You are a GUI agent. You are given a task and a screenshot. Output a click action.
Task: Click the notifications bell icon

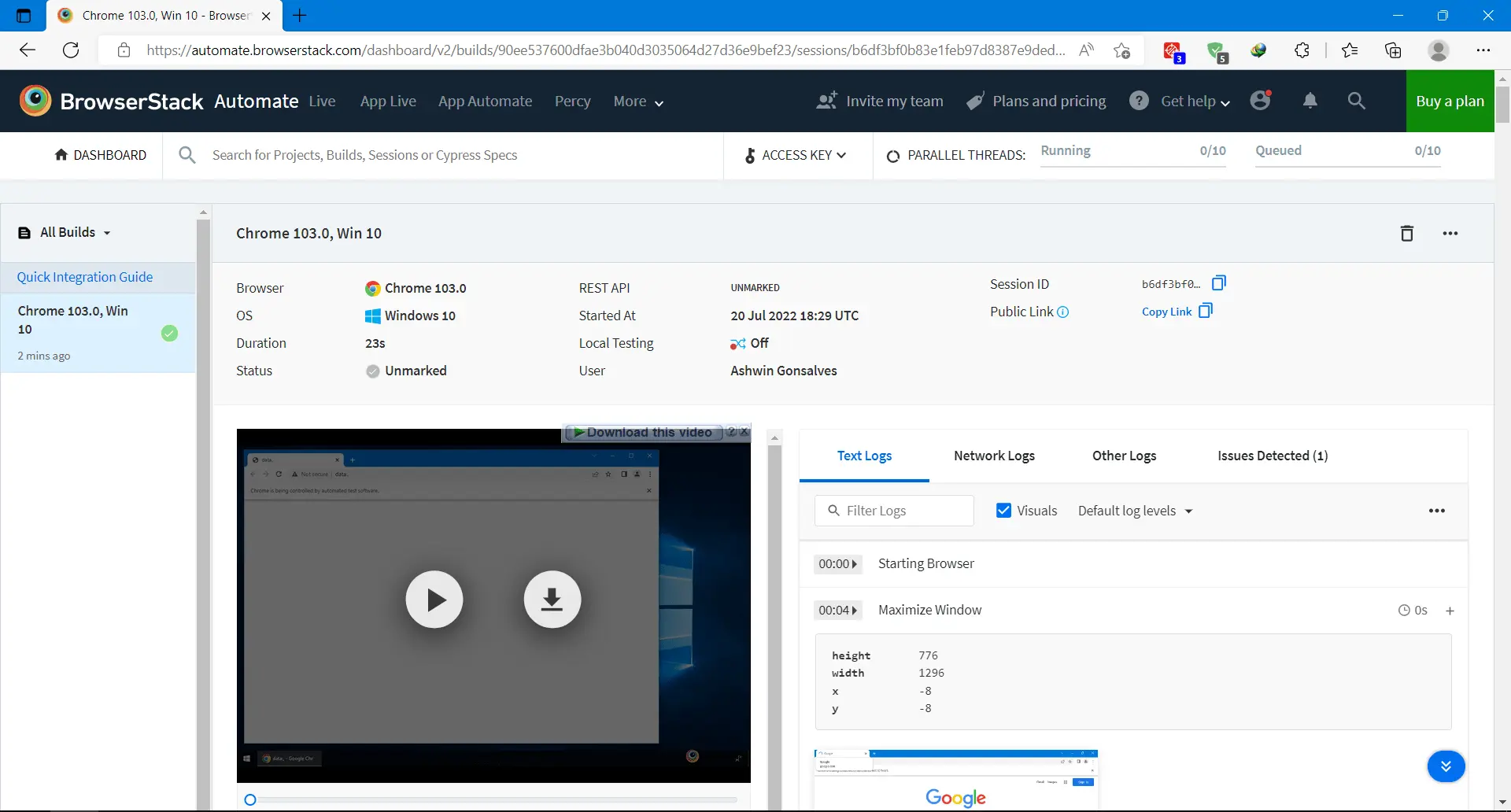1310,101
